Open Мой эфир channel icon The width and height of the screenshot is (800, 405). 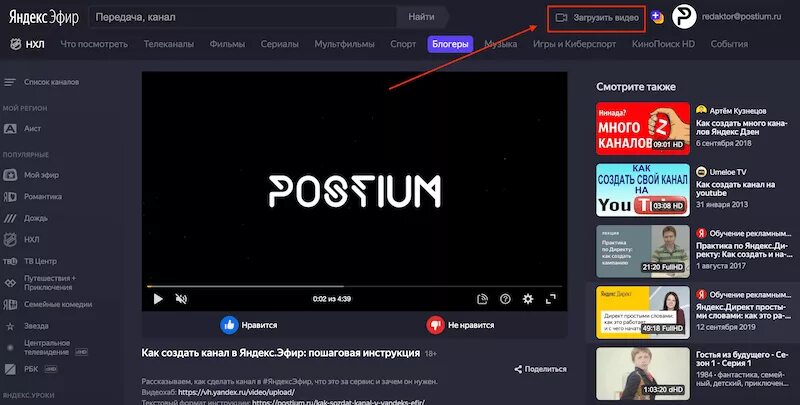10,175
